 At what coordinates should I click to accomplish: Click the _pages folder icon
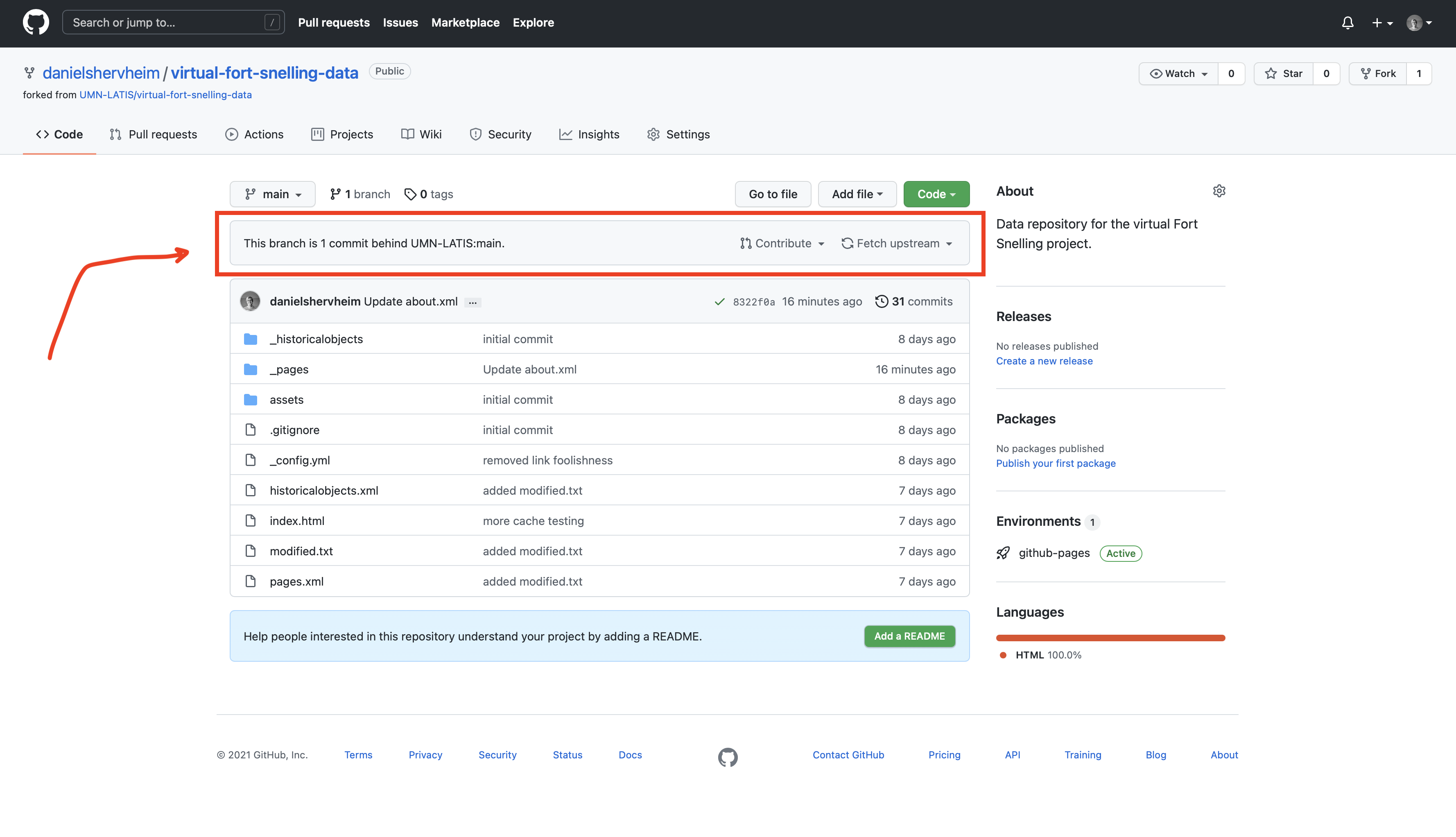tap(250, 369)
